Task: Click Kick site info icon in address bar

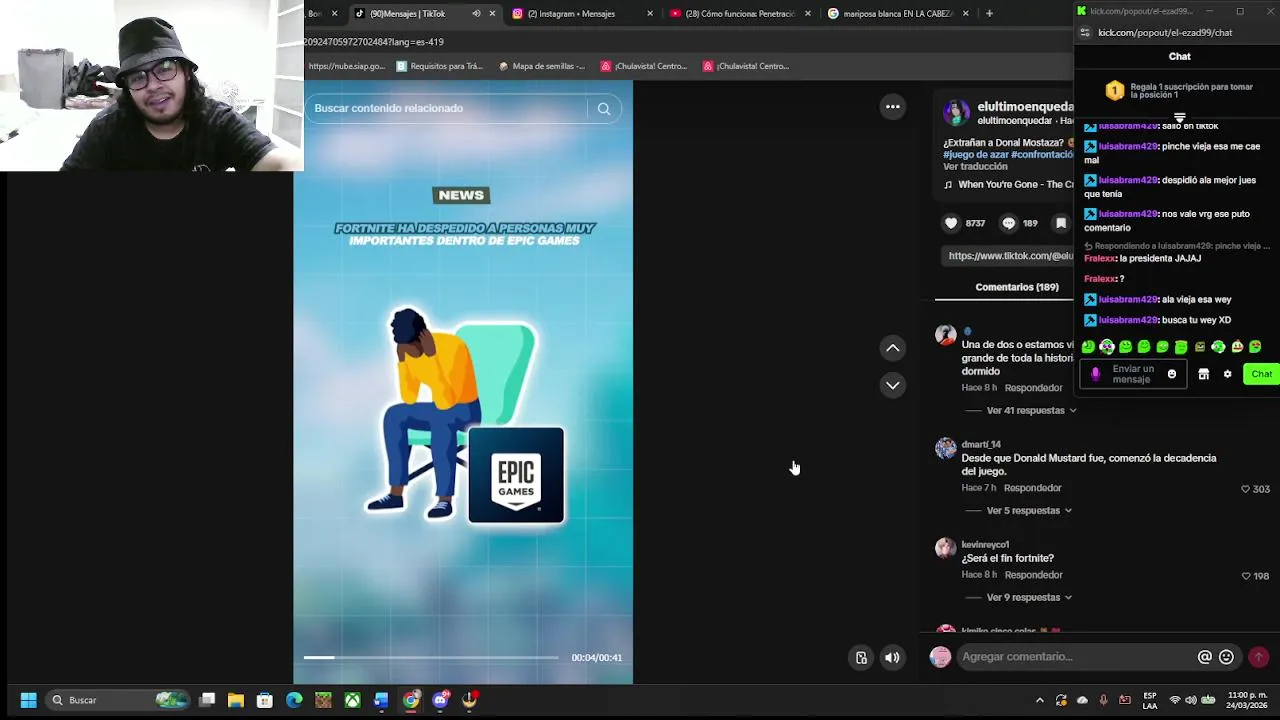Action: [1085, 33]
